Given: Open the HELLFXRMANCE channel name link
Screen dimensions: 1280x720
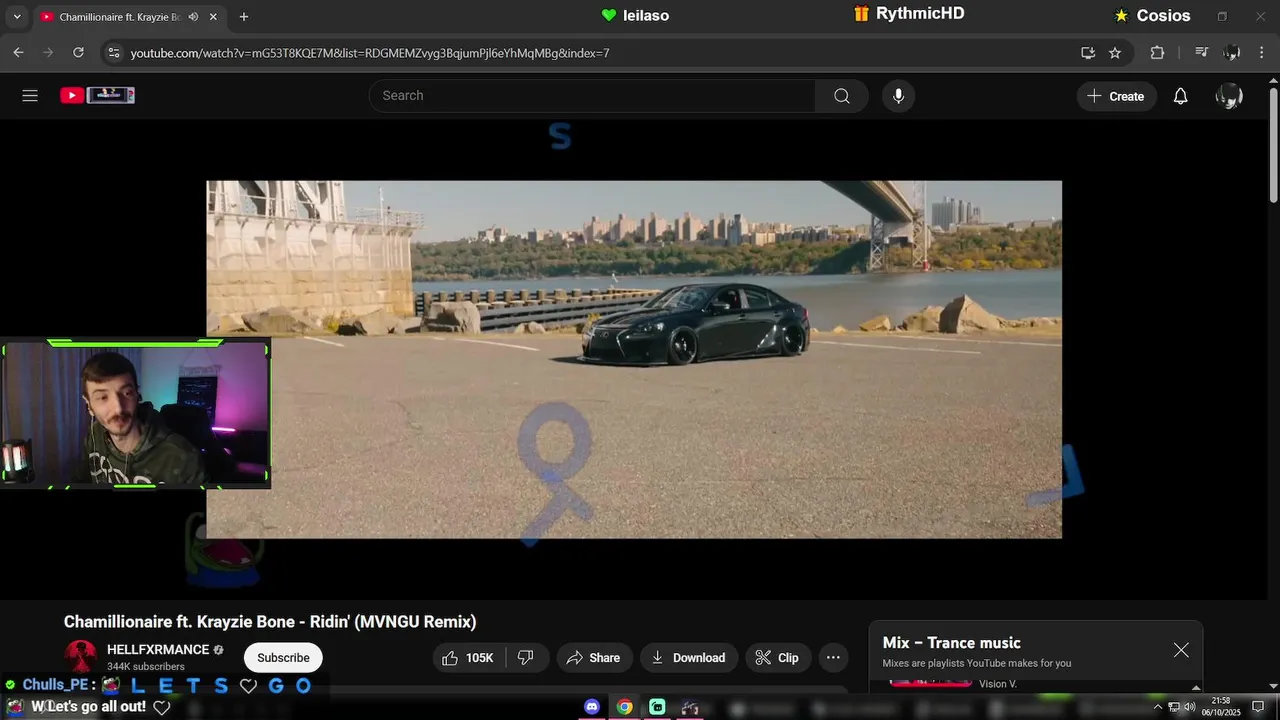Looking at the screenshot, I should coord(158,650).
